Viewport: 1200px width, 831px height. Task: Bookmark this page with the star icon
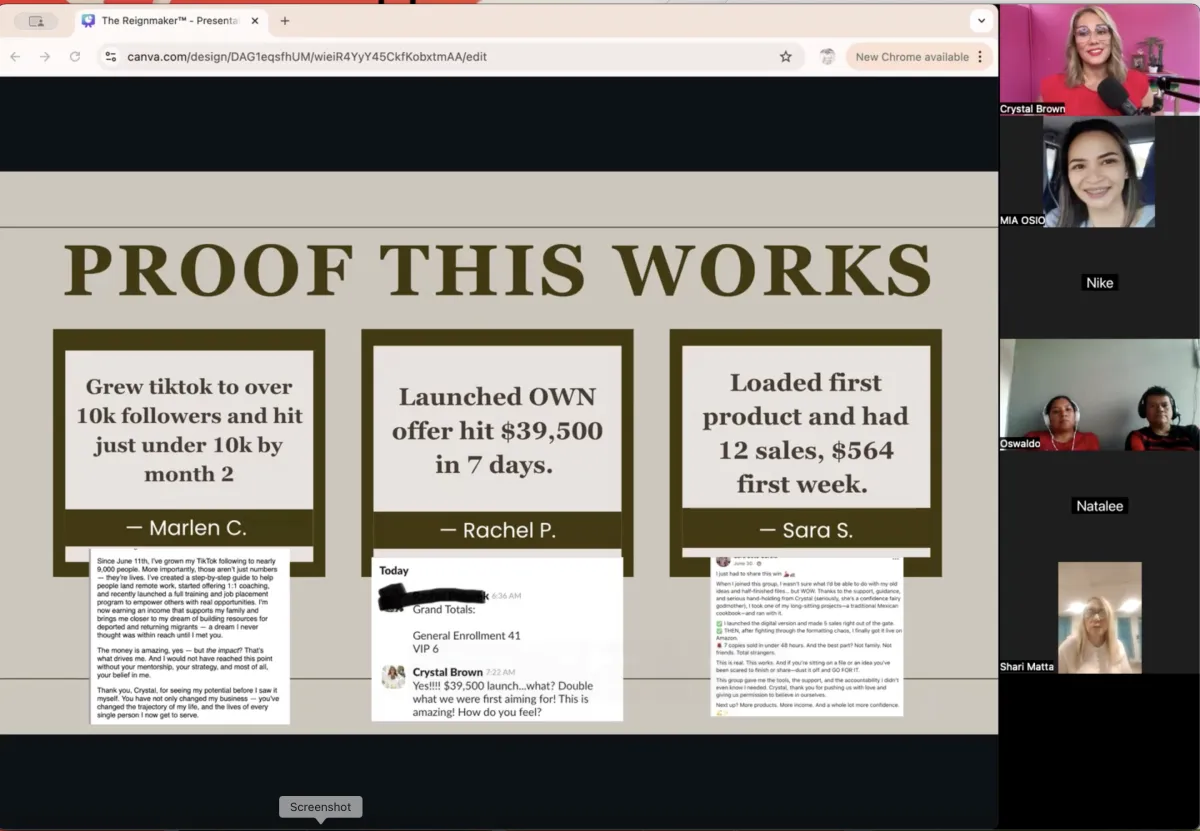coord(786,57)
